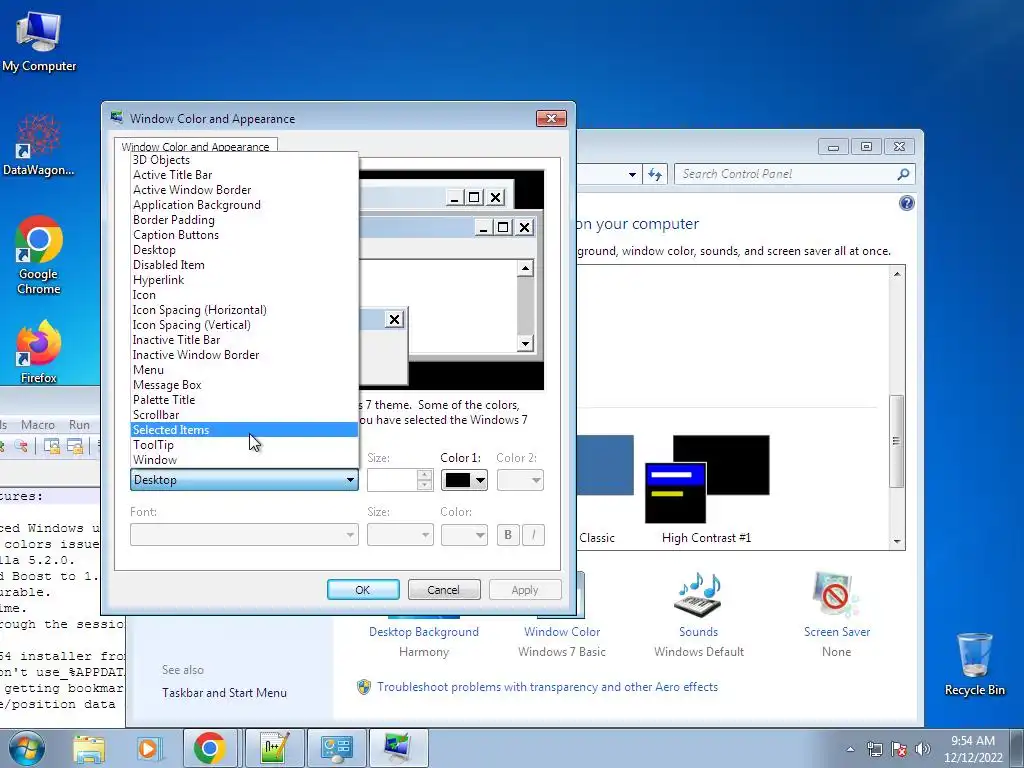Launch Google Chrome from the desktop

(39, 255)
